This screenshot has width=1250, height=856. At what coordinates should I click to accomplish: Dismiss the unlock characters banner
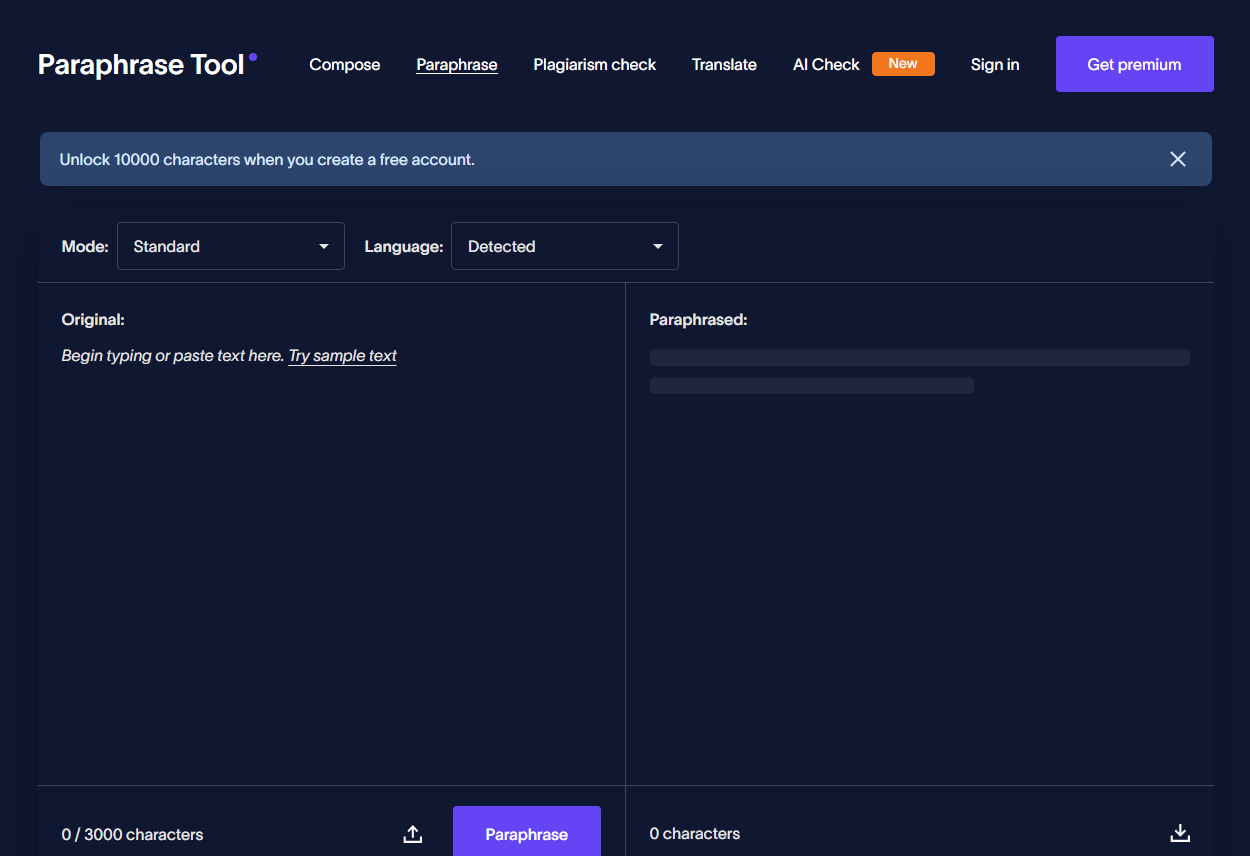pos(1178,159)
